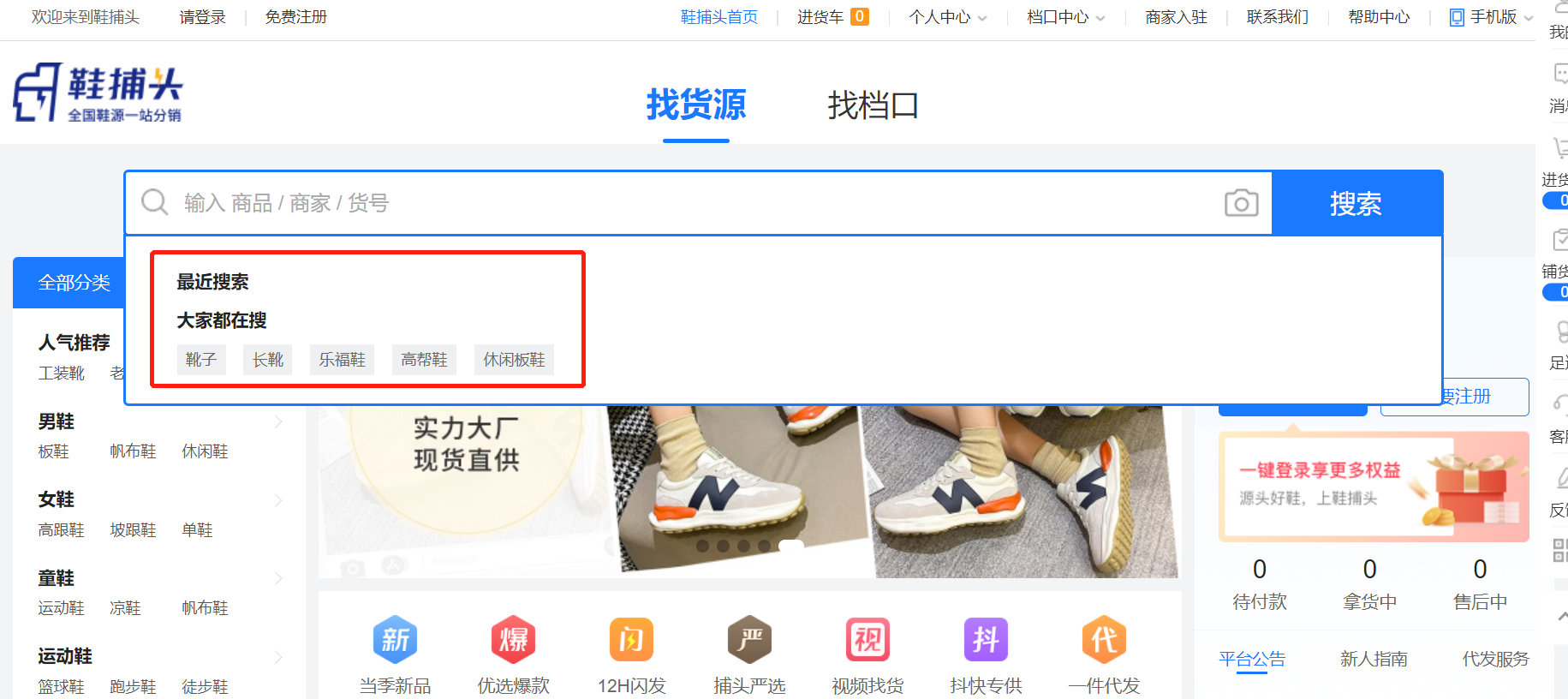This screenshot has width=1568, height=699.
Task: Click the 视频找货 video sourcing icon
Action: coord(867,640)
